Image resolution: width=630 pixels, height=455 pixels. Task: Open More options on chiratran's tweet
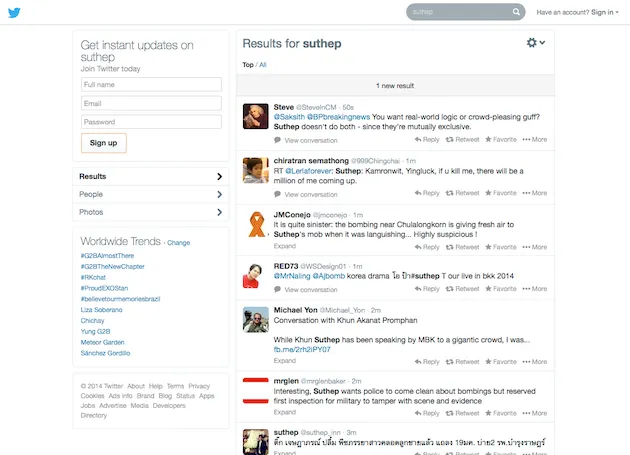535,193
